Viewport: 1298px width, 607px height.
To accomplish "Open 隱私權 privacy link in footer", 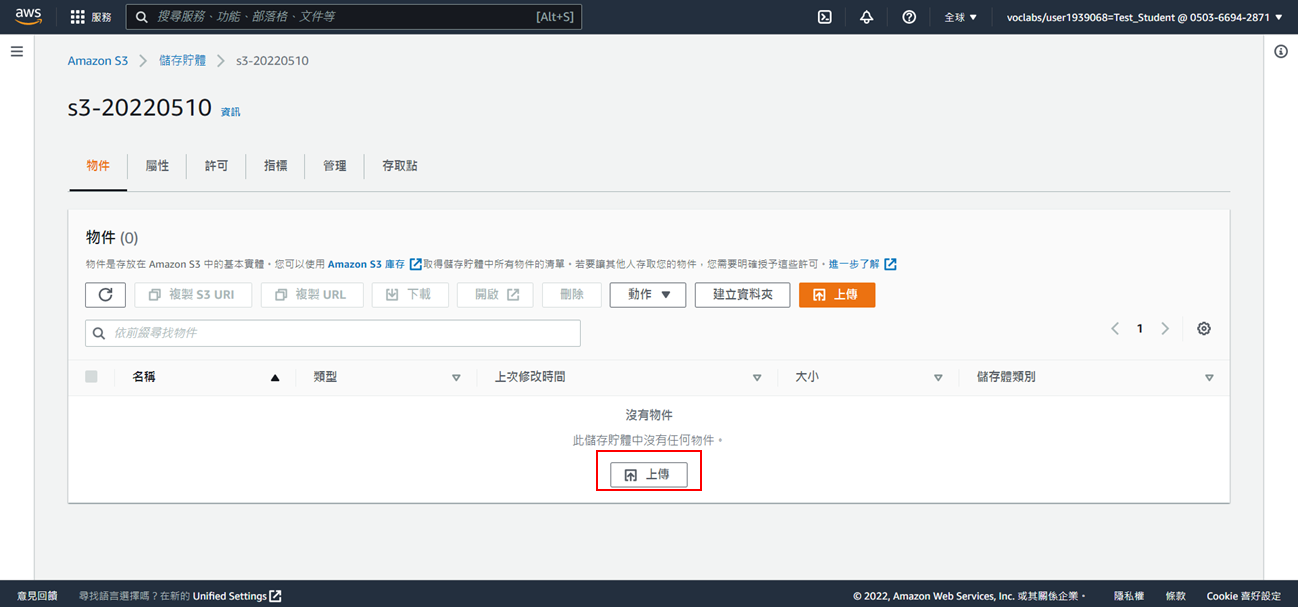I will 1128,596.
